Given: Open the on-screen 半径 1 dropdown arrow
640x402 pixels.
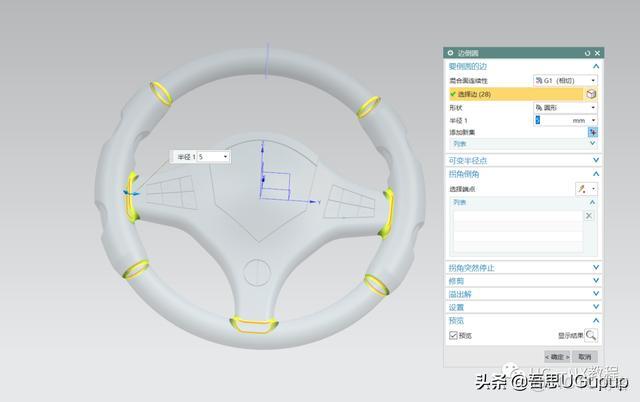Looking at the screenshot, I should (x=225, y=157).
